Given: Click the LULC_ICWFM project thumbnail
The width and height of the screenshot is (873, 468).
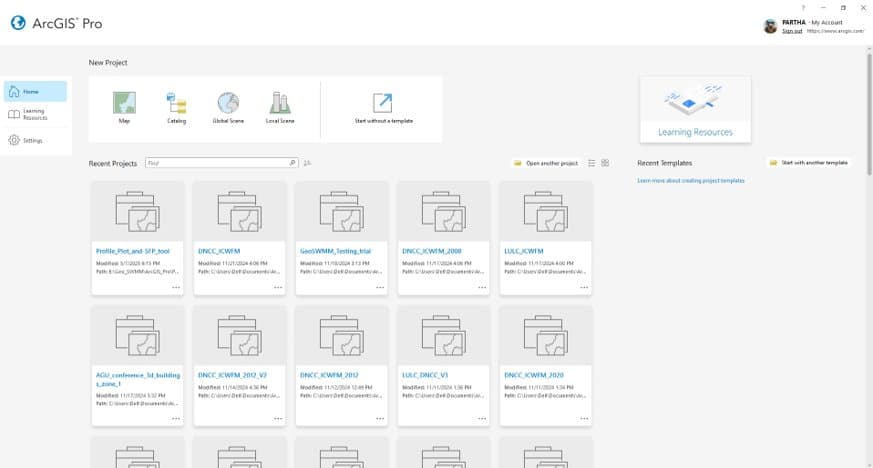Looking at the screenshot, I should pyautogui.click(x=546, y=211).
